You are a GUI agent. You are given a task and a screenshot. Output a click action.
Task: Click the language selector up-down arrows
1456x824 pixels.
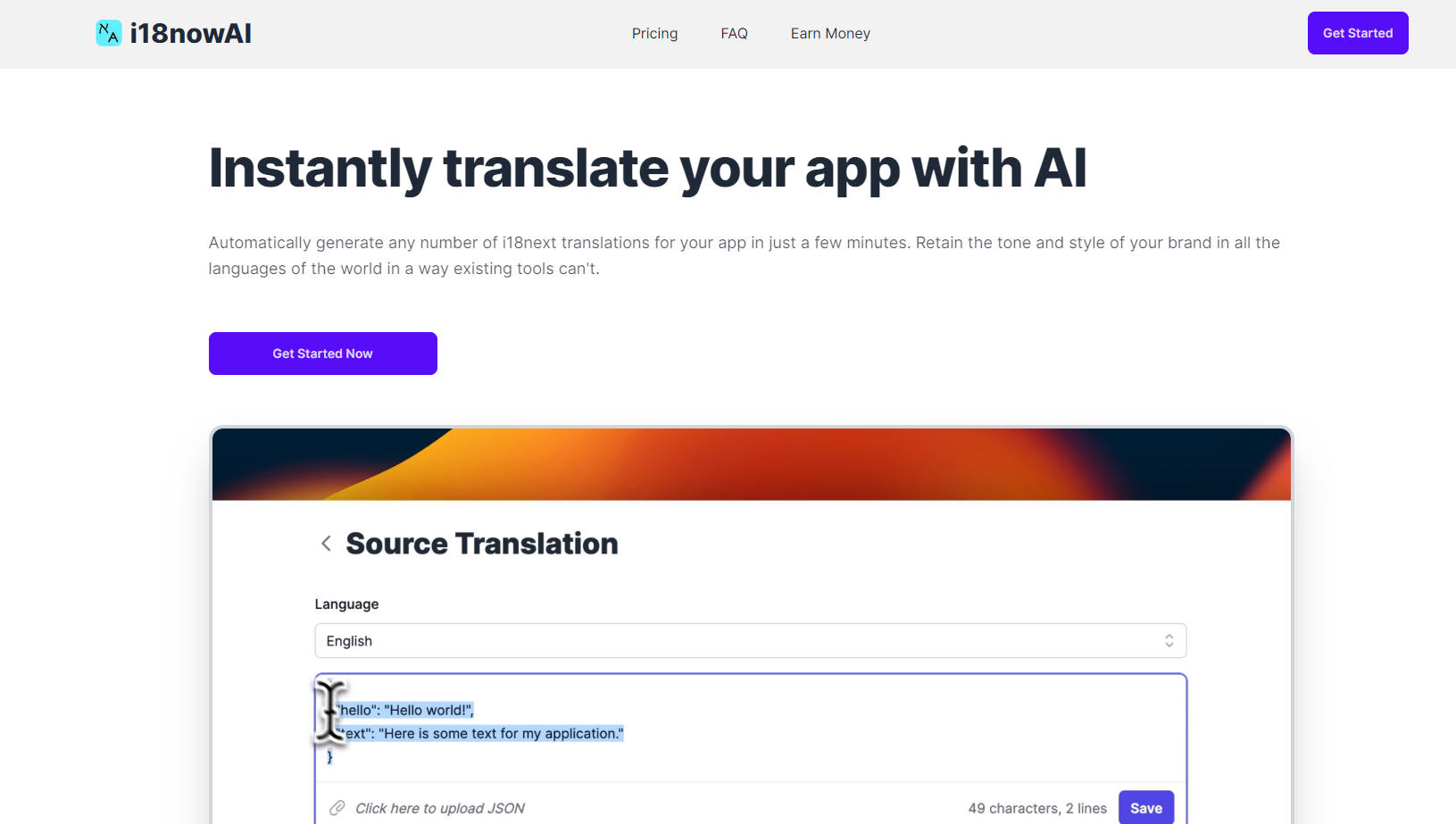(x=1169, y=641)
